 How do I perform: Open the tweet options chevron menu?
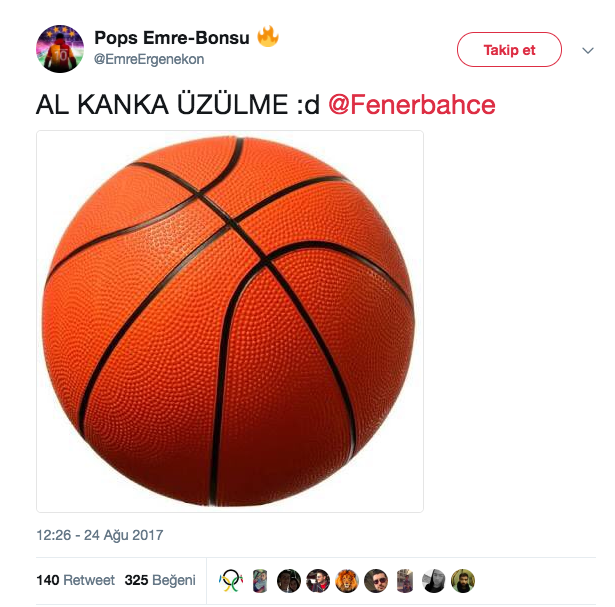[587, 49]
